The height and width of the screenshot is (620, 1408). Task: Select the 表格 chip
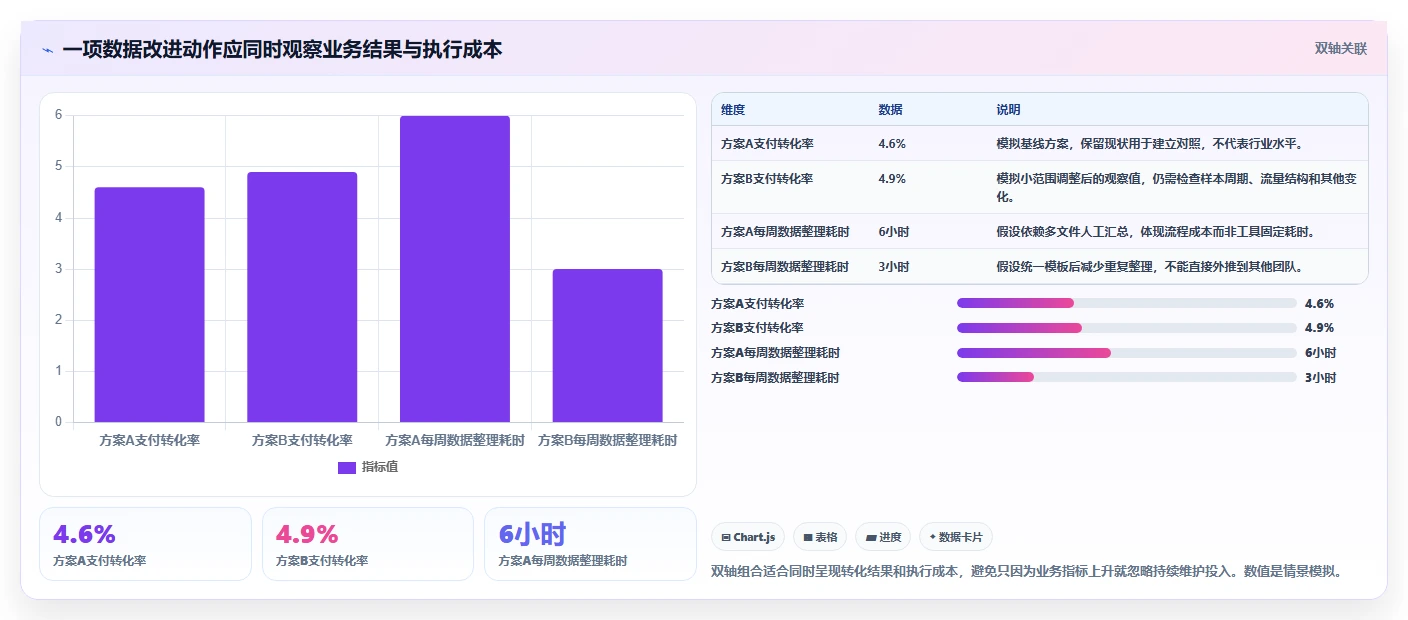(x=820, y=537)
